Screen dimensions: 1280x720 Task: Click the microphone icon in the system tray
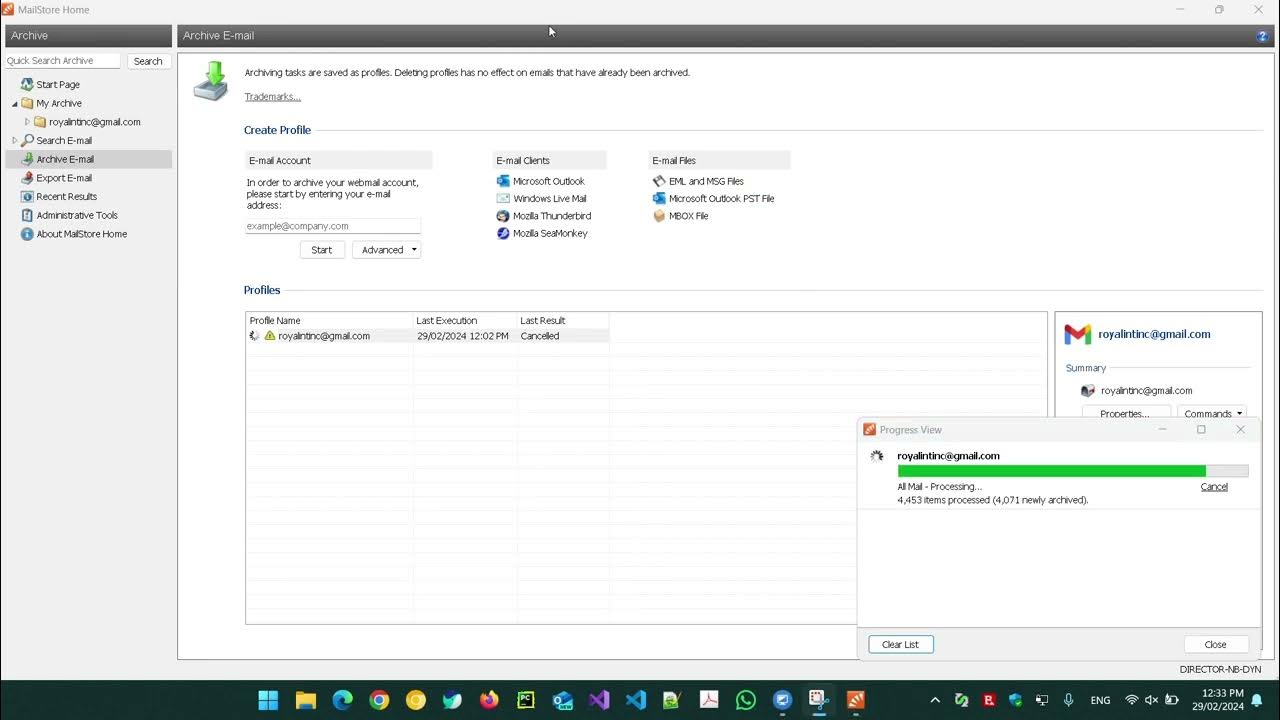tap(1069, 700)
